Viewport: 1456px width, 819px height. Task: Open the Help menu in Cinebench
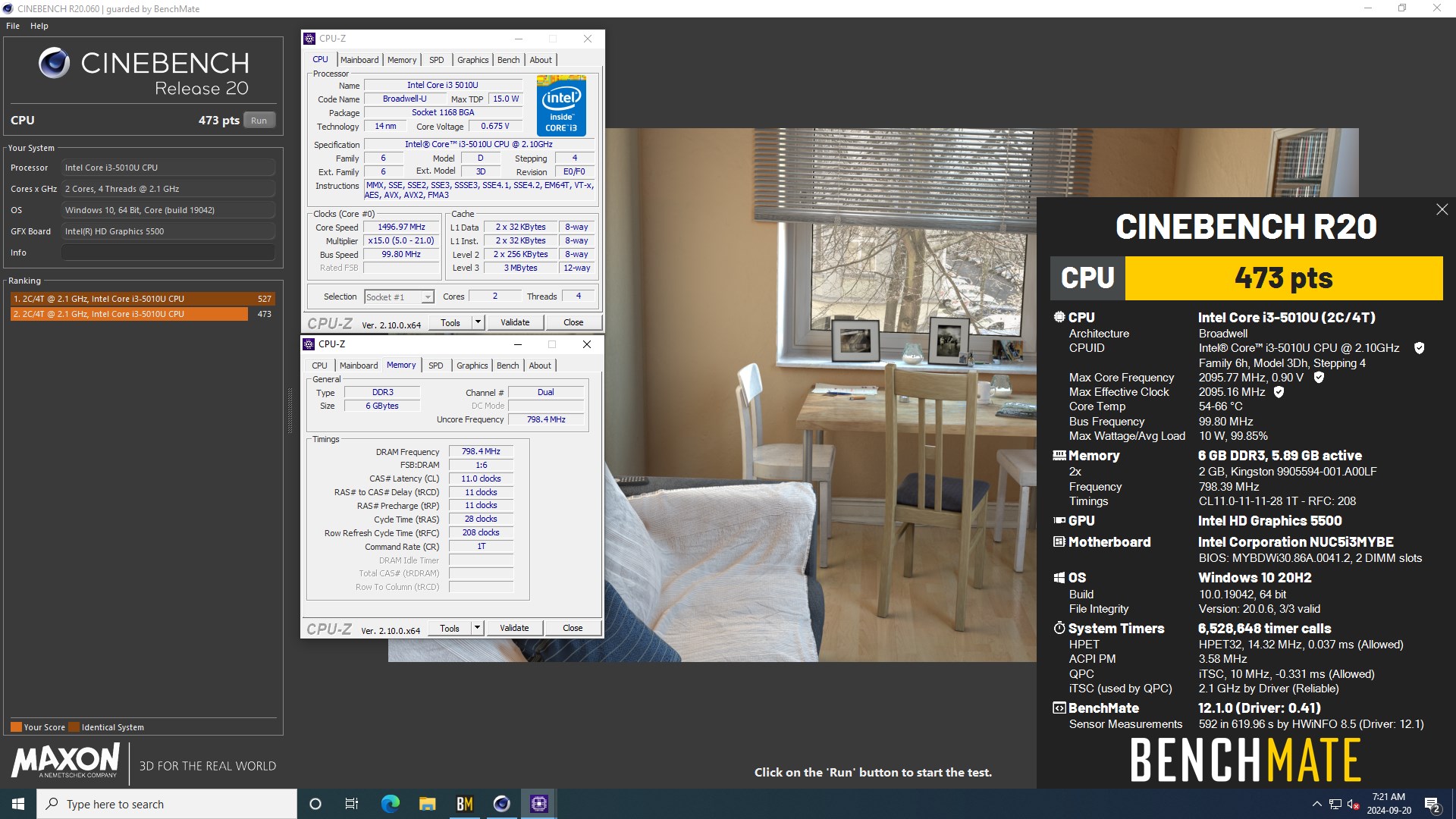coord(39,26)
